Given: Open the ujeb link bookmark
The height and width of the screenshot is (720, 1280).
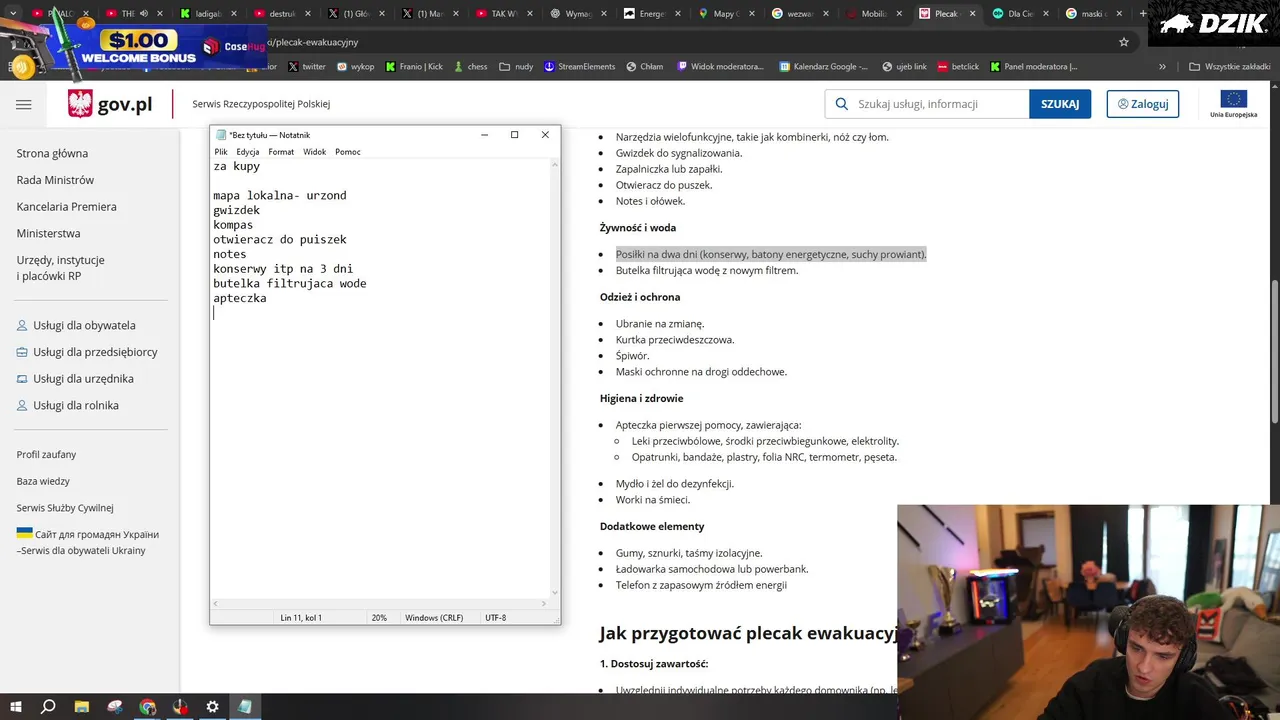Looking at the screenshot, I should point(904,66).
